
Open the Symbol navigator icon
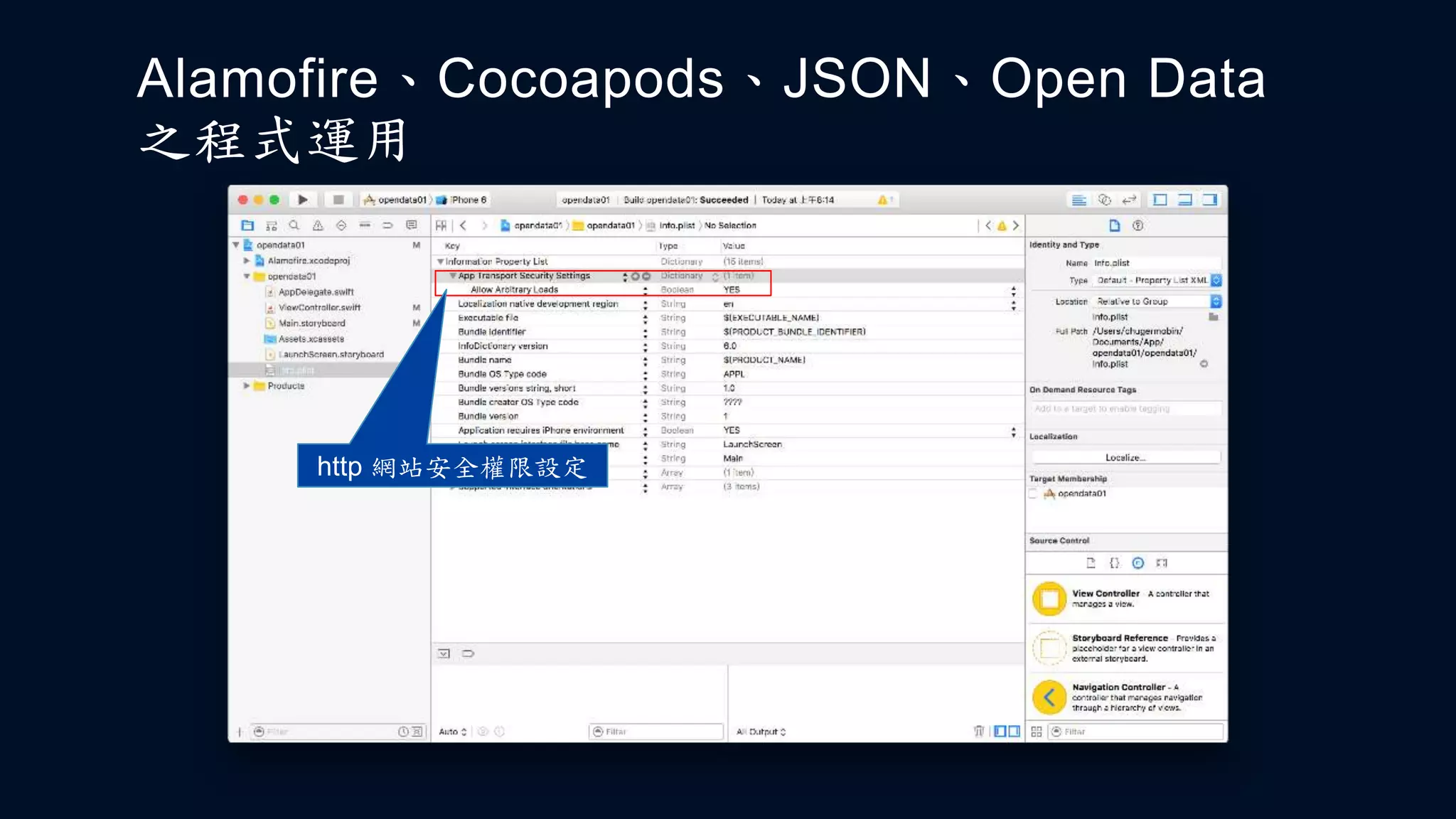[271, 225]
